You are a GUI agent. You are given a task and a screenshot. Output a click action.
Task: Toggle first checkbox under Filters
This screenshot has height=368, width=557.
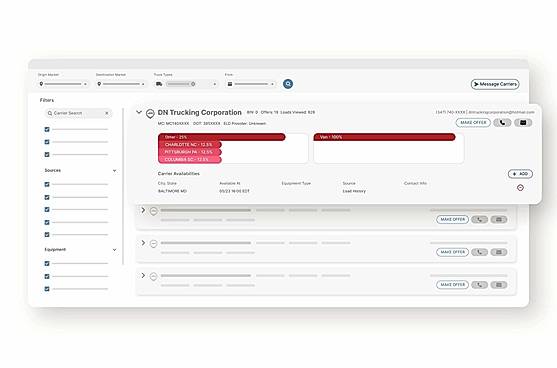(x=47, y=129)
